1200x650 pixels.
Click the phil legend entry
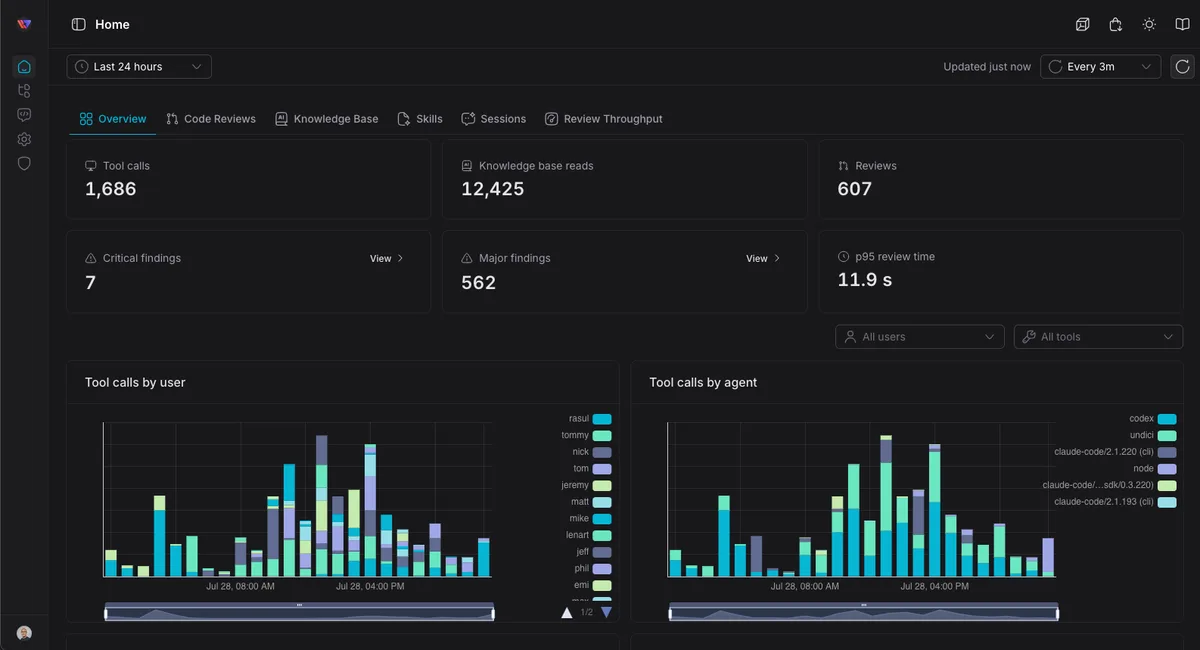point(592,568)
